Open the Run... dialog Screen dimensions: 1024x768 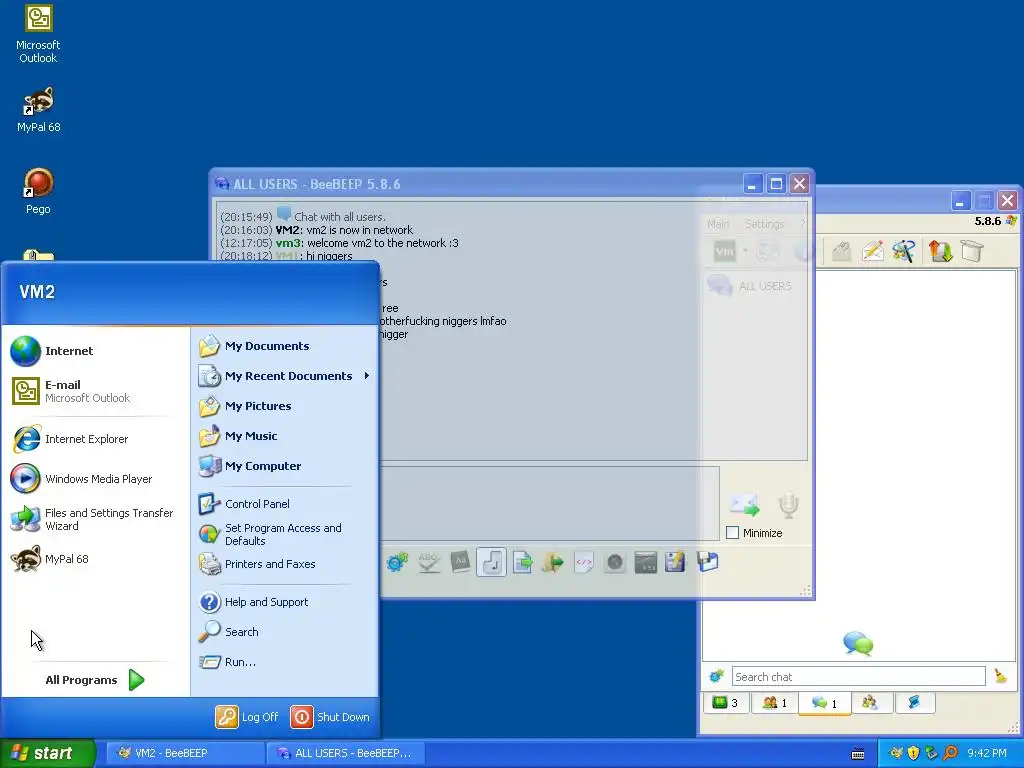(x=285, y=662)
